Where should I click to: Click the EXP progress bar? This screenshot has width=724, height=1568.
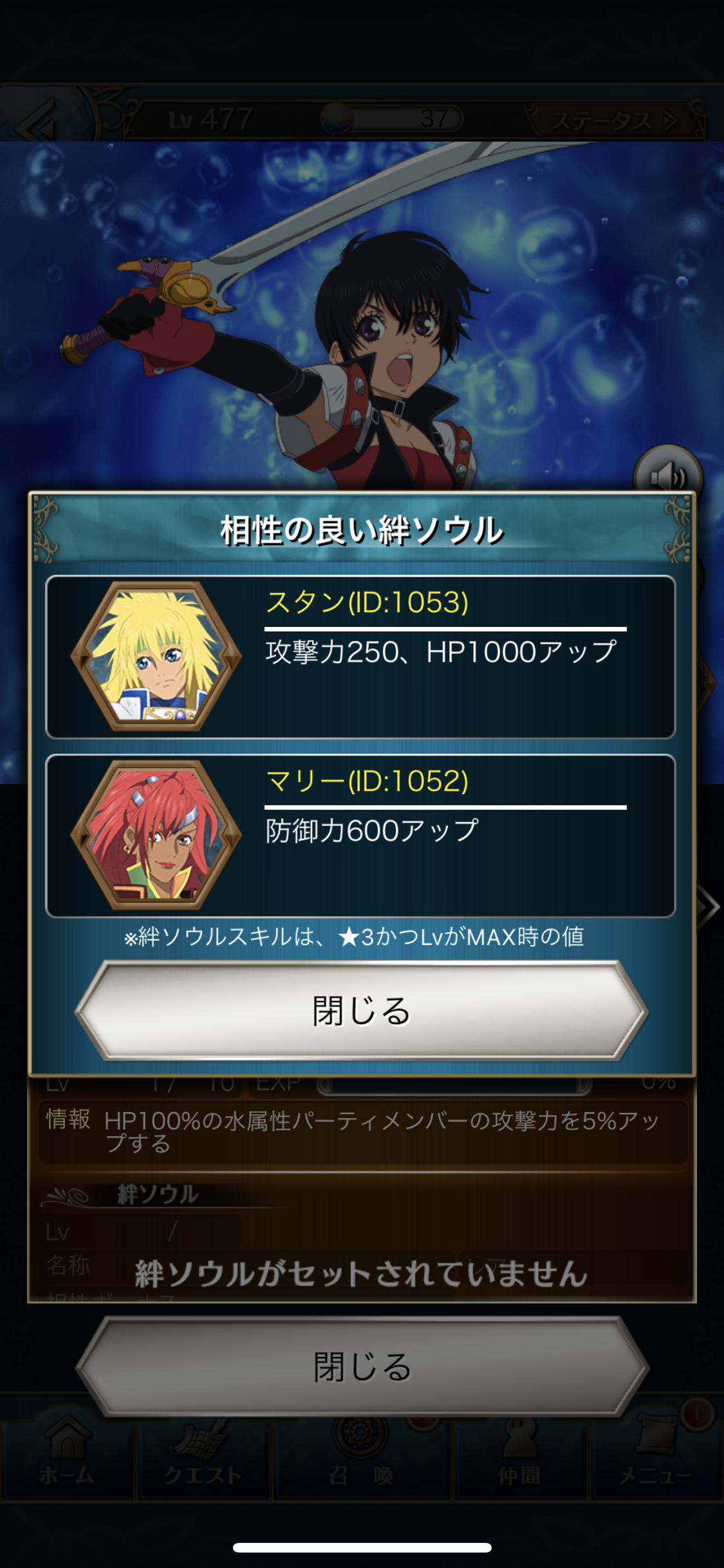pyautogui.click(x=454, y=1084)
